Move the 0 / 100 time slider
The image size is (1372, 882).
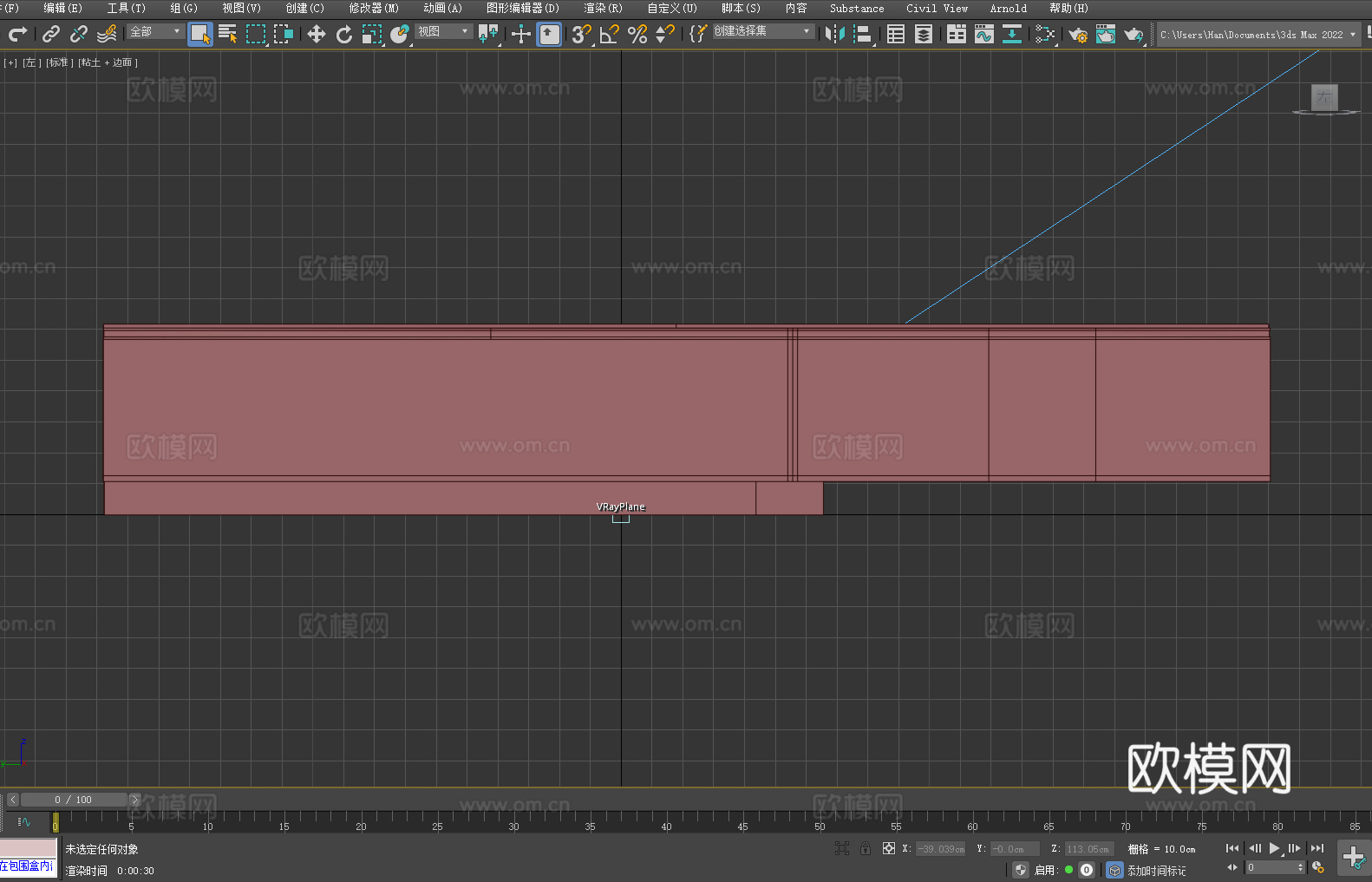pyautogui.click(x=75, y=800)
